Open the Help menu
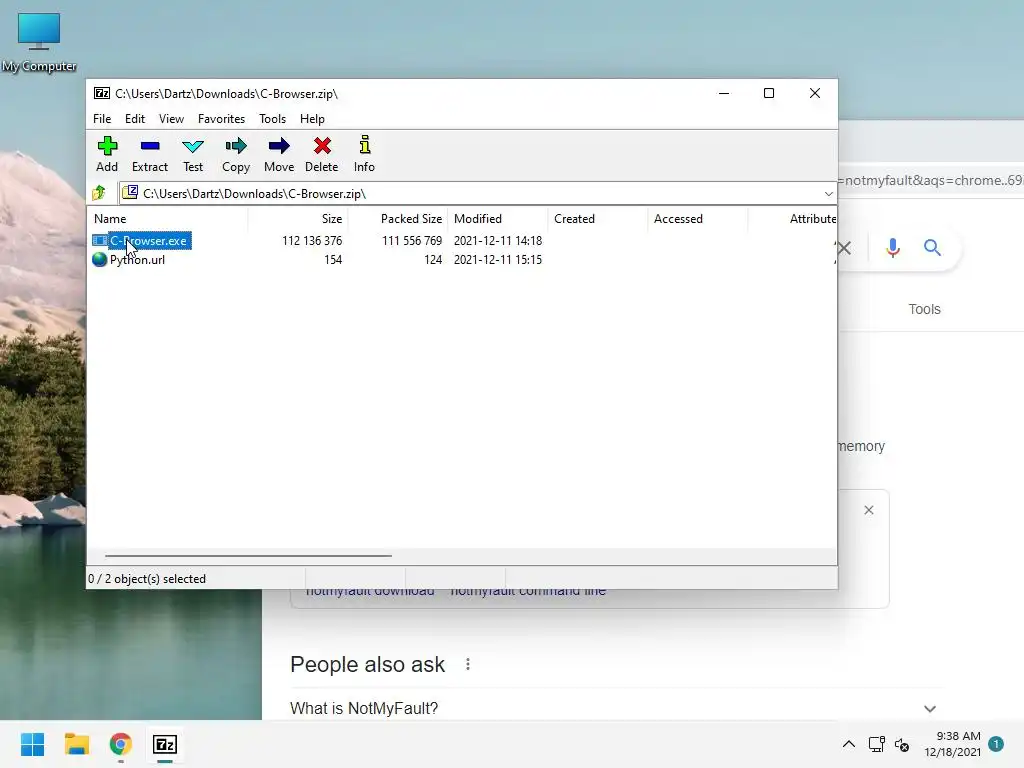Screen dimensions: 1024x768 click(312, 119)
